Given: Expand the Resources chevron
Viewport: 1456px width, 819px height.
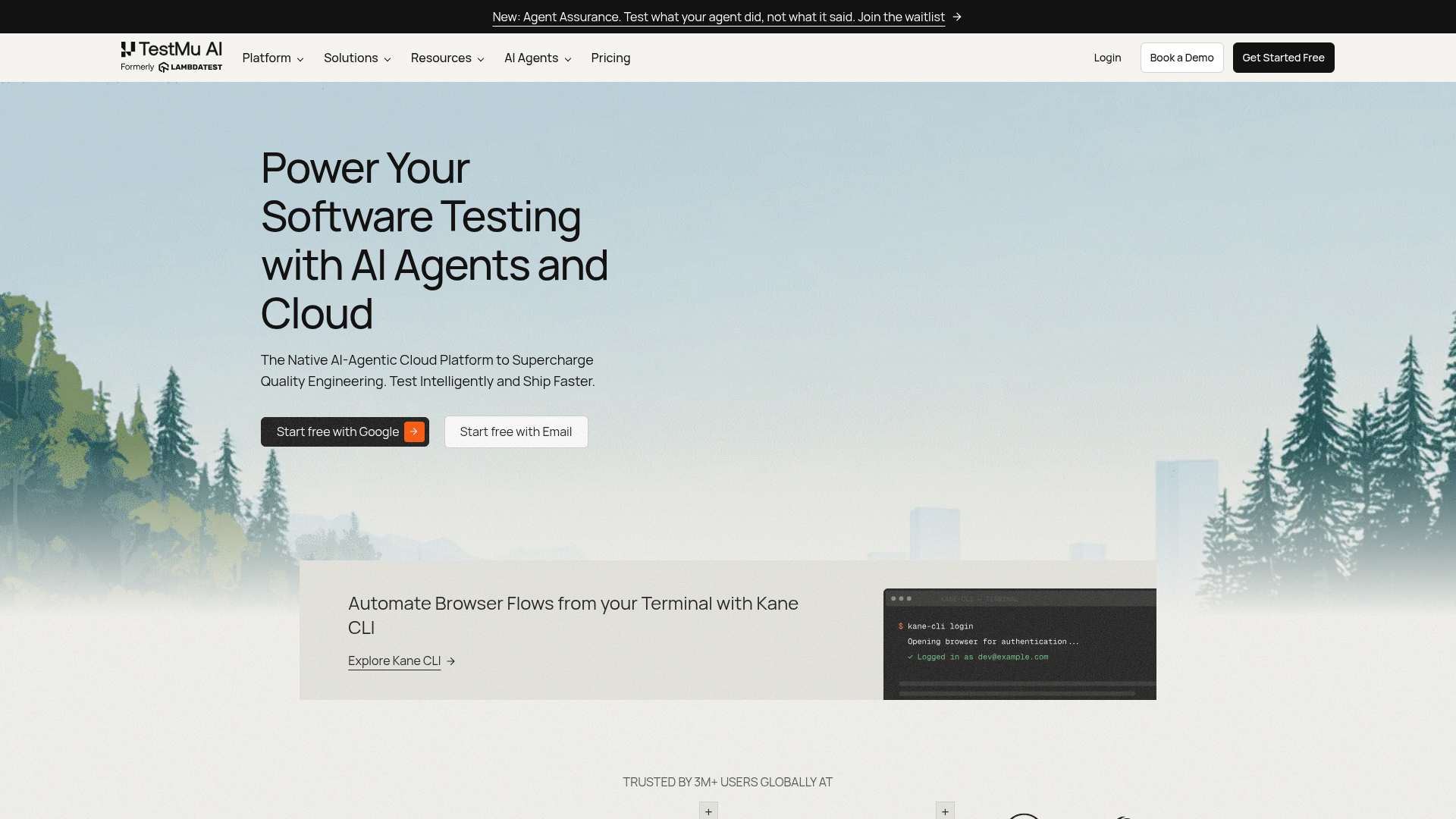Looking at the screenshot, I should point(481,59).
